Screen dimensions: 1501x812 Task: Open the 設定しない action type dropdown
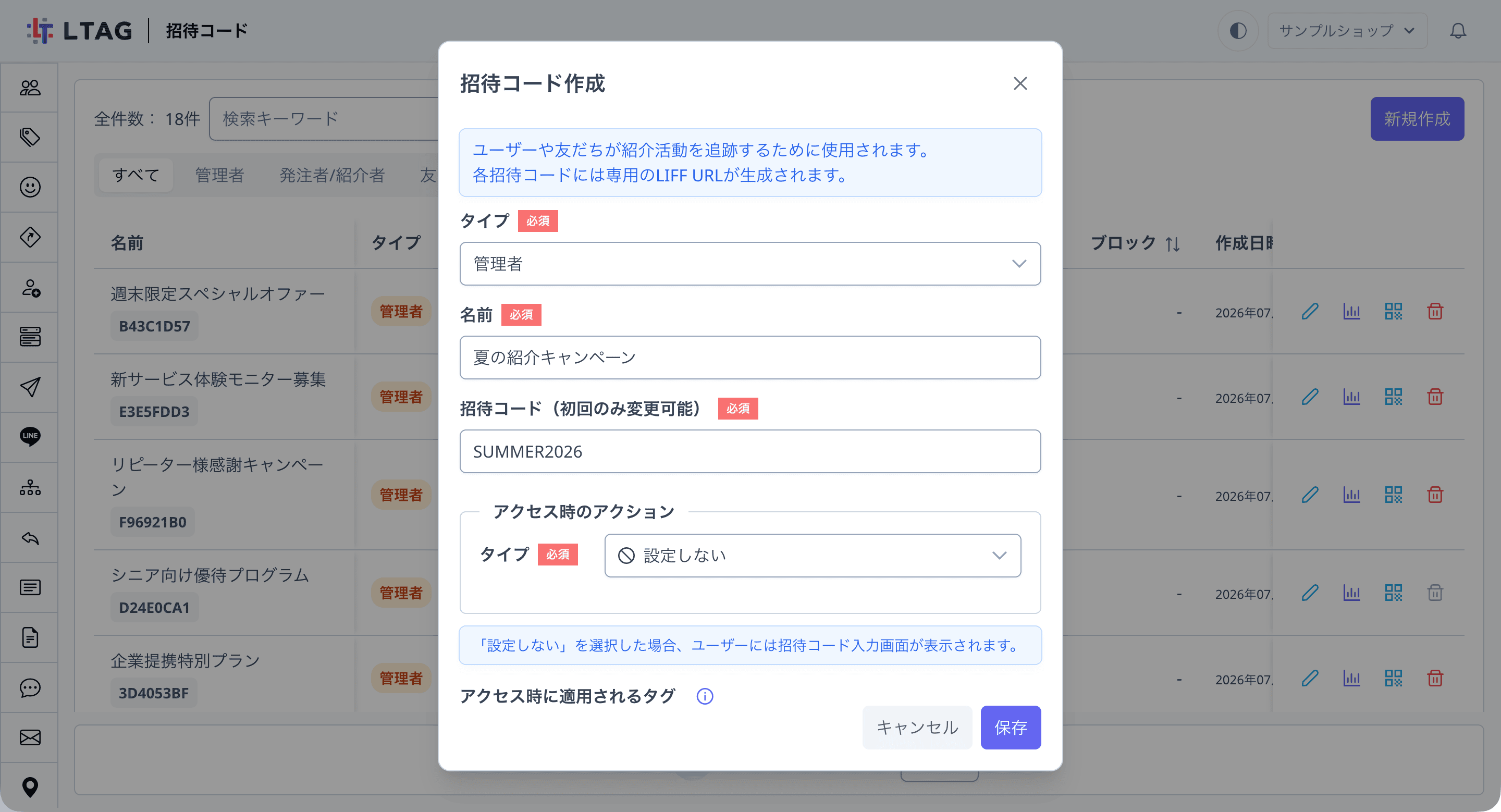coord(813,556)
